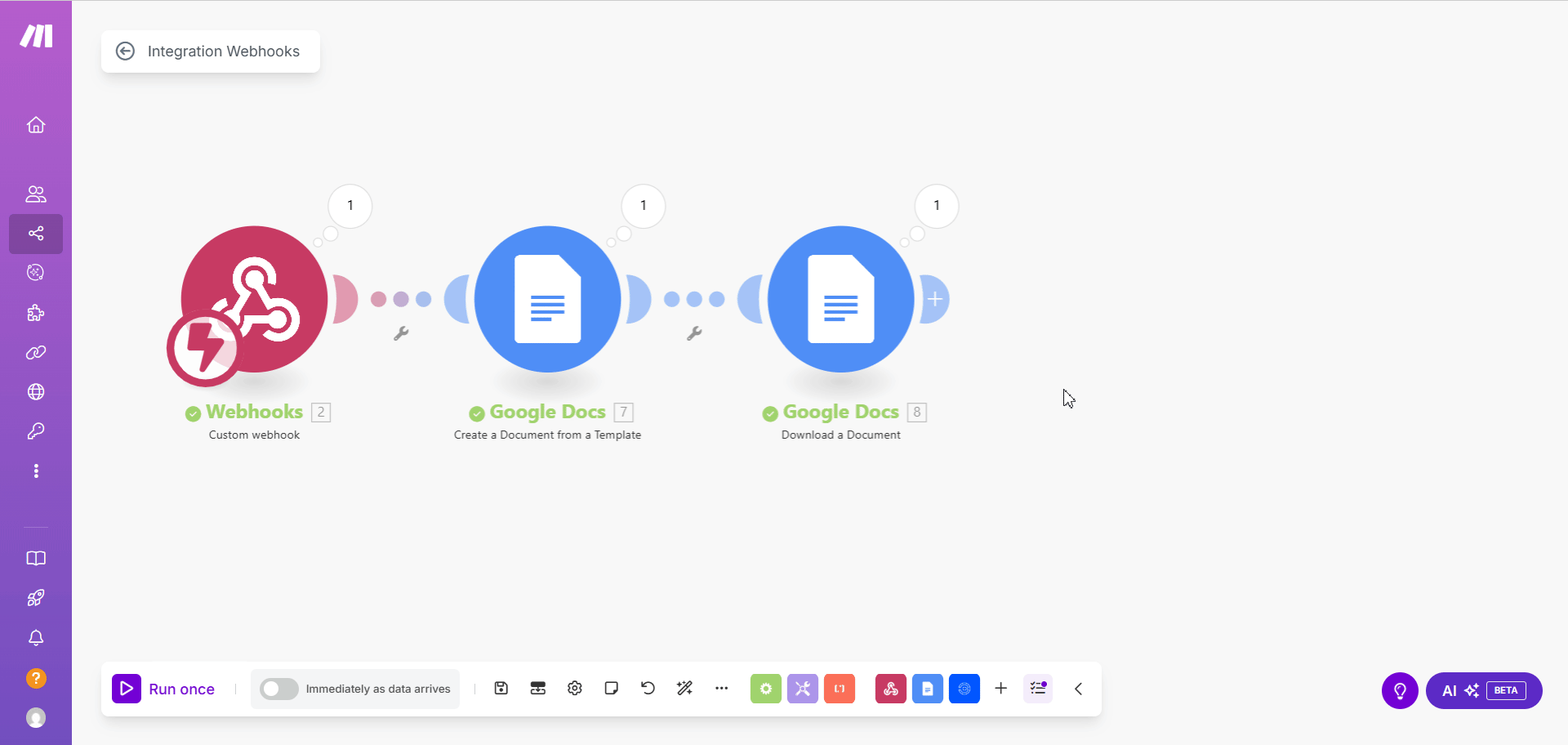This screenshot has height=745, width=1568.
Task: Open Scenarios section in sidebar
Action: click(36, 234)
